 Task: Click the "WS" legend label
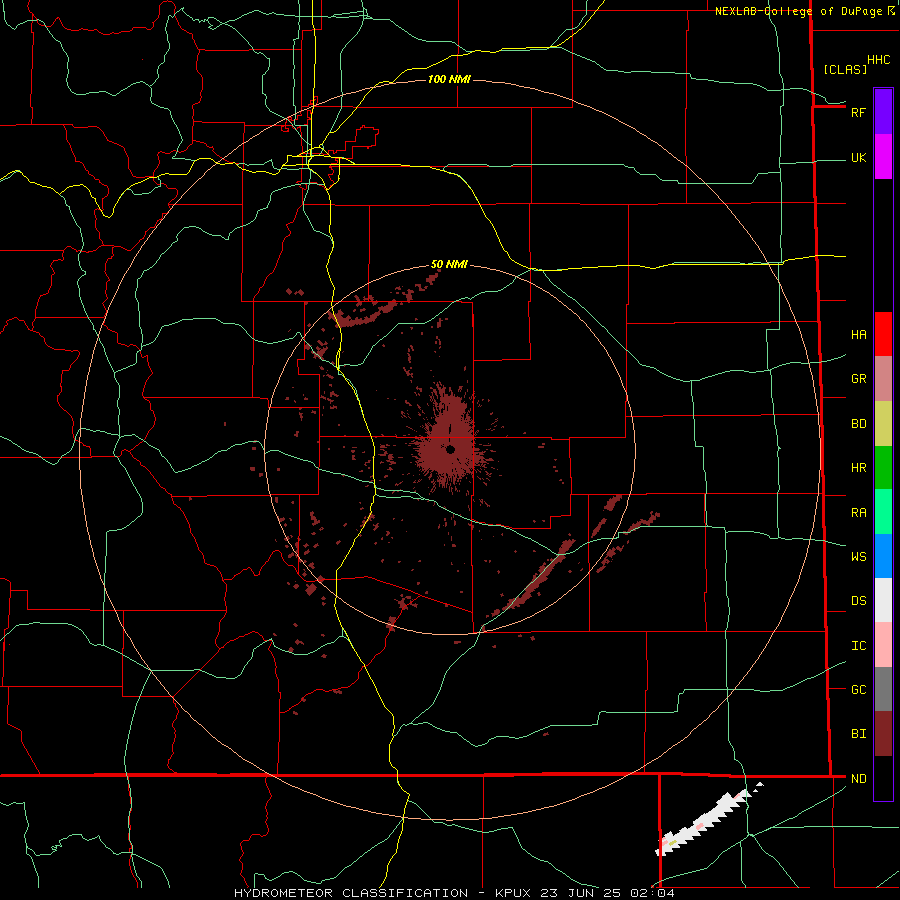[858, 556]
